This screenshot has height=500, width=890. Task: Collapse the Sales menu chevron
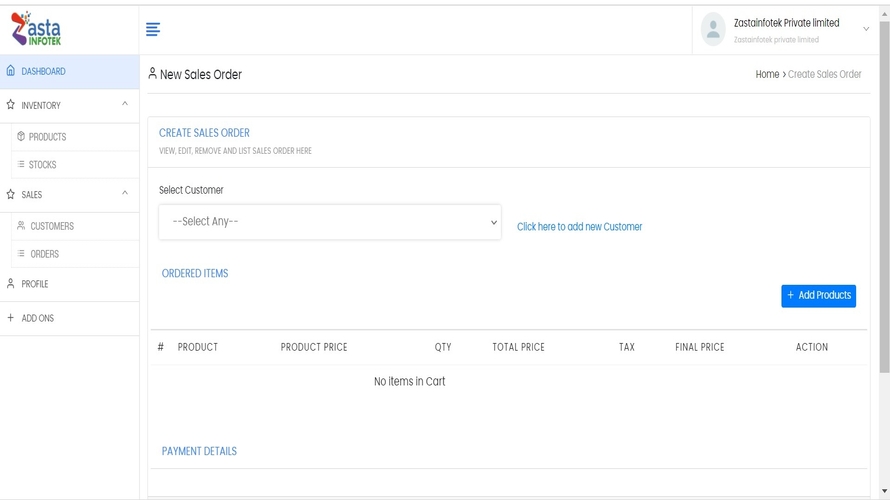click(125, 194)
